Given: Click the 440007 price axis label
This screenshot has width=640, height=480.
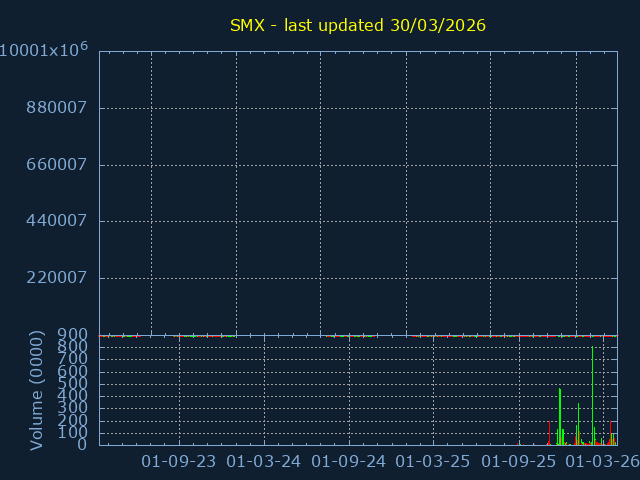Looking at the screenshot, I should click(x=58, y=221).
